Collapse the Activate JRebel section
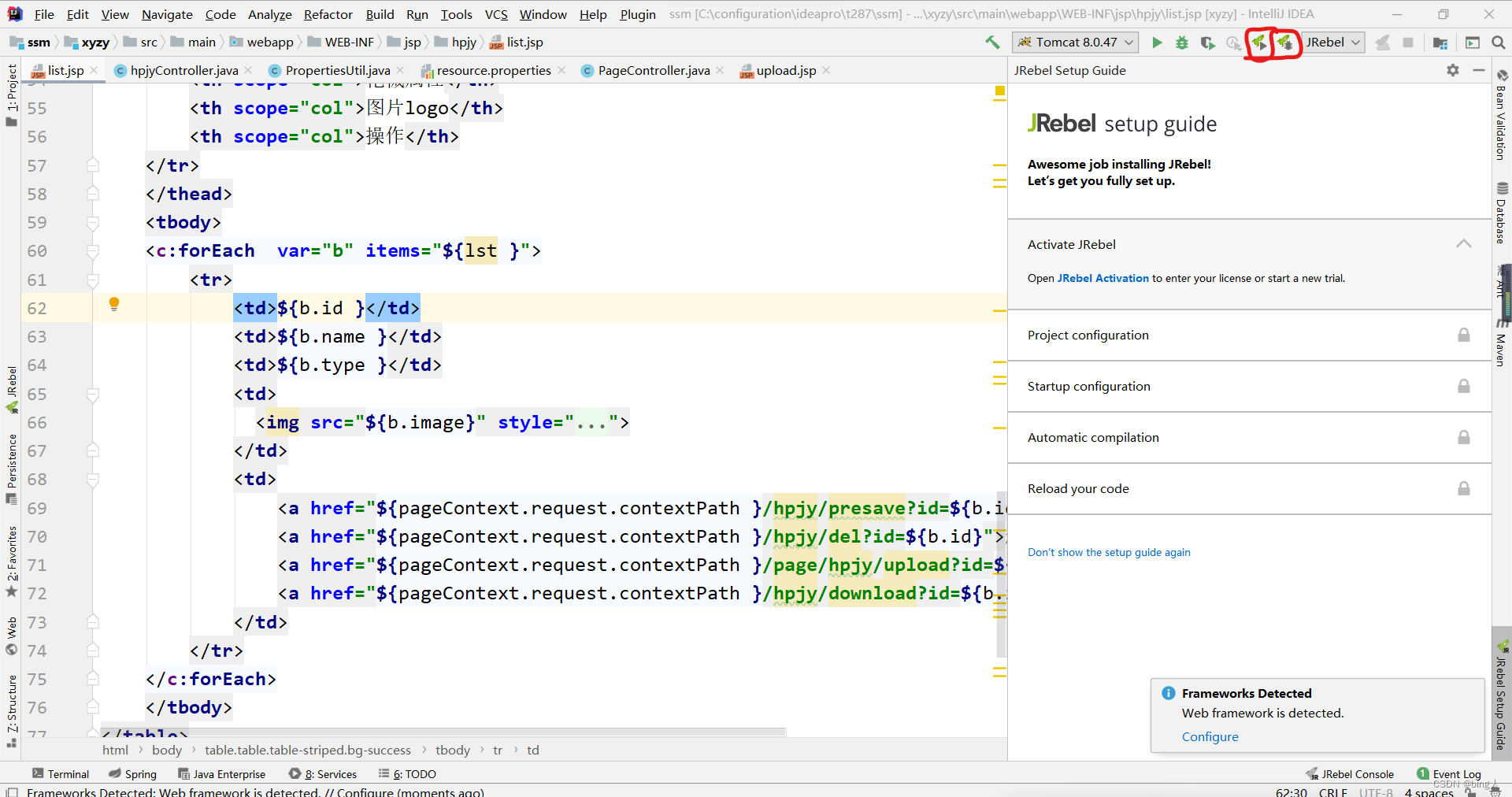This screenshot has height=797, width=1512. 1463,244
